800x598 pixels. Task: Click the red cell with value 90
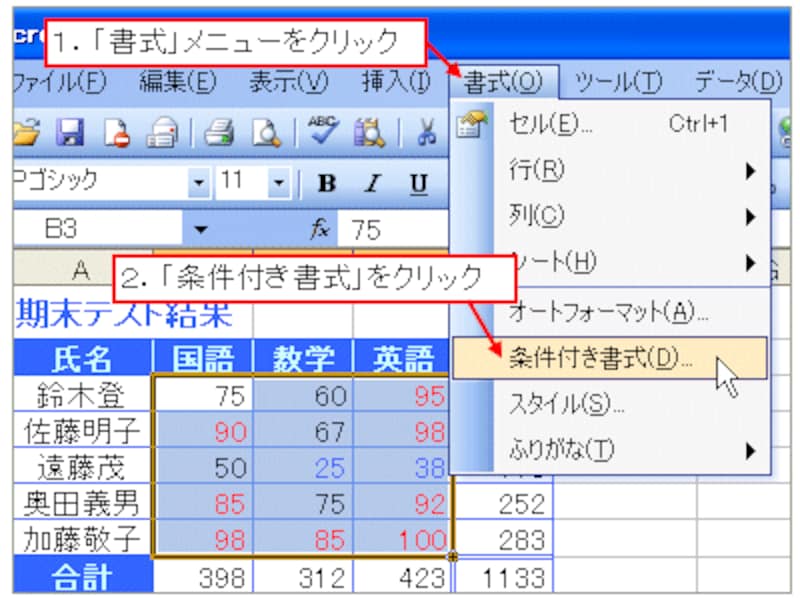(203, 432)
